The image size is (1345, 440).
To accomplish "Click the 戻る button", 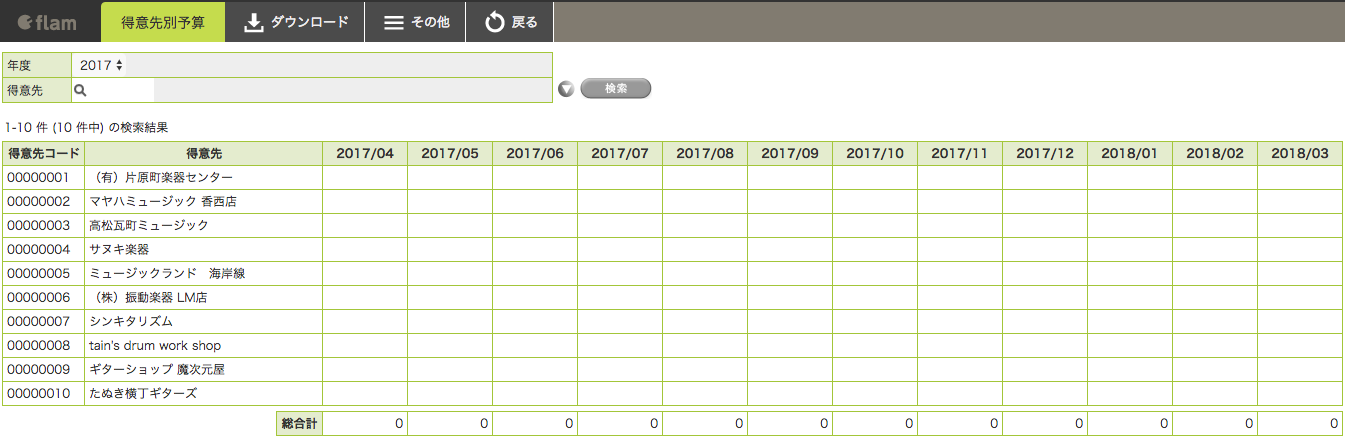I will [510, 22].
